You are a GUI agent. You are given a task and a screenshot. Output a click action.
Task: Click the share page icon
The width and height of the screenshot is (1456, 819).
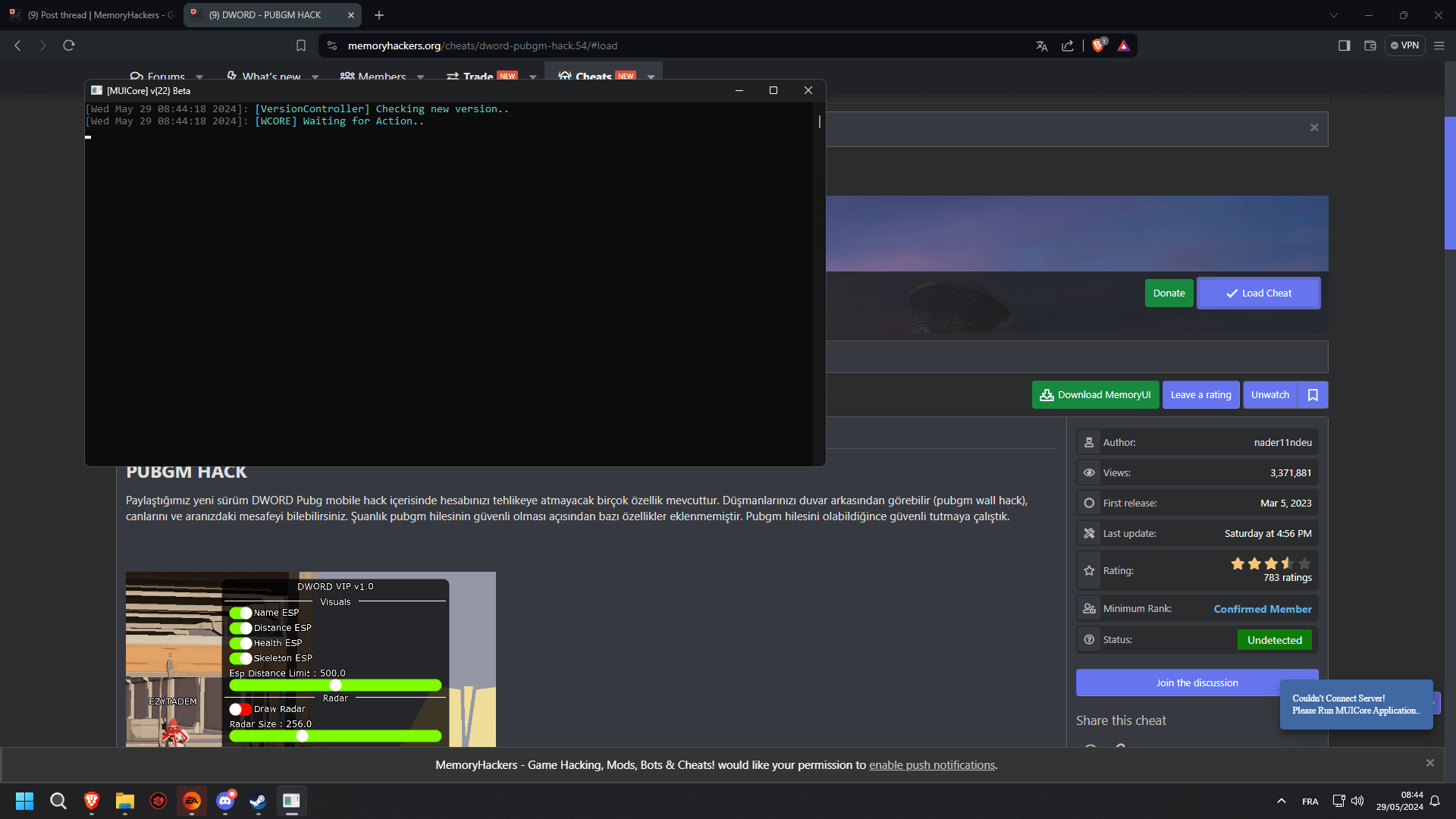coord(1068,45)
